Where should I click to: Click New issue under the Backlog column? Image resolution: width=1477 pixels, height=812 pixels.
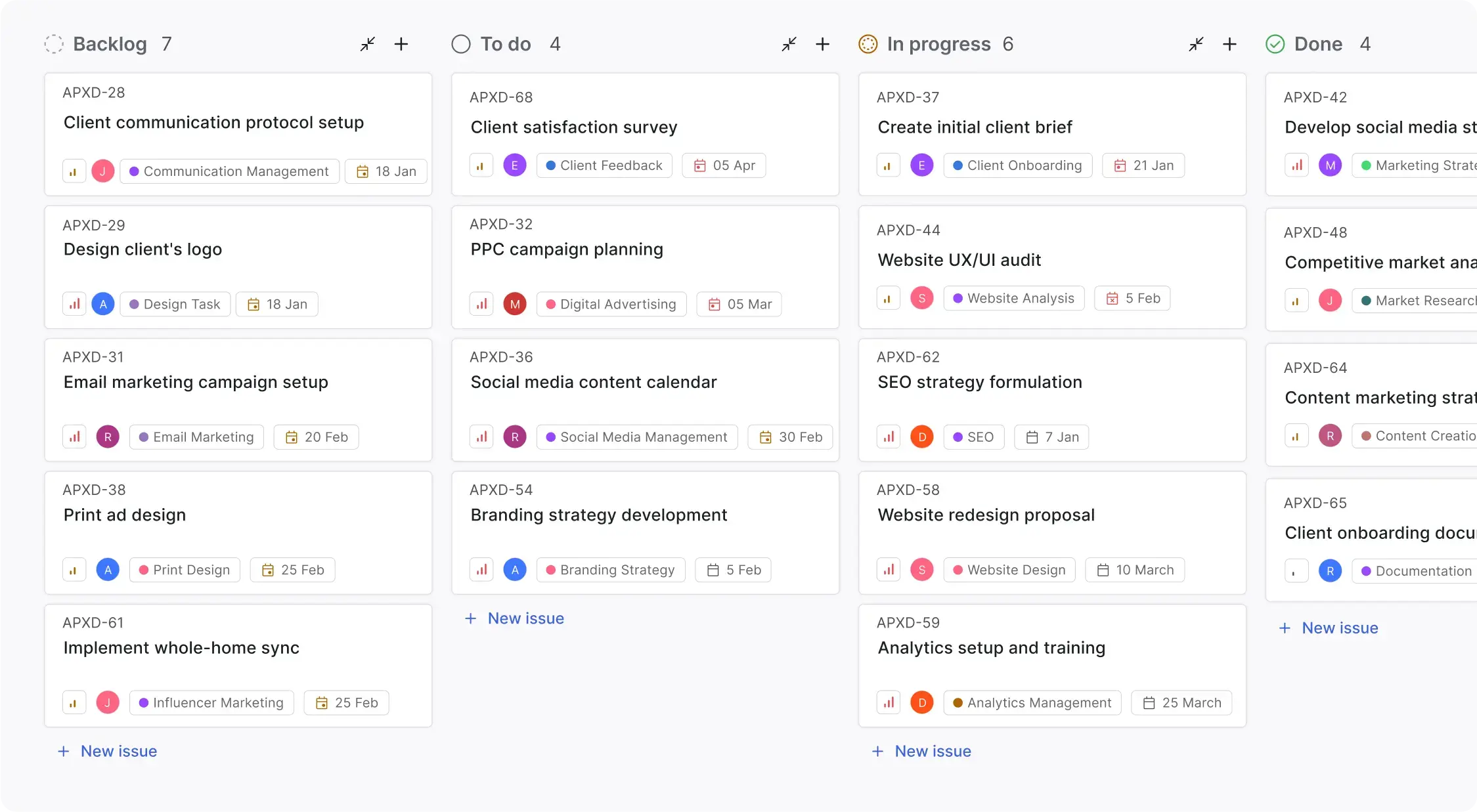(x=107, y=751)
